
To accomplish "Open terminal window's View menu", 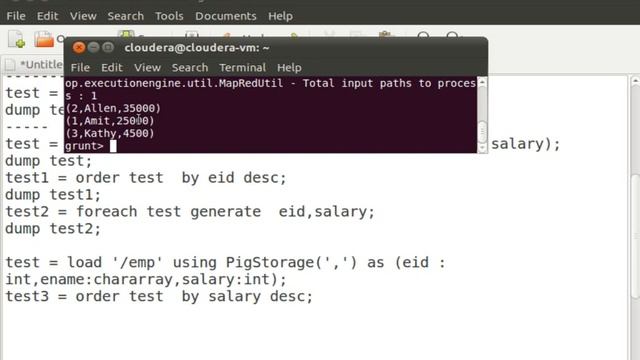I will [147, 67].
